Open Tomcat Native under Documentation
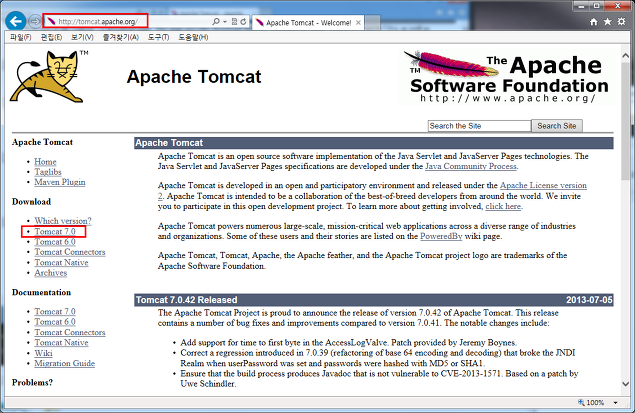The width and height of the screenshot is (635, 413). pyautogui.click(x=61, y=343)
